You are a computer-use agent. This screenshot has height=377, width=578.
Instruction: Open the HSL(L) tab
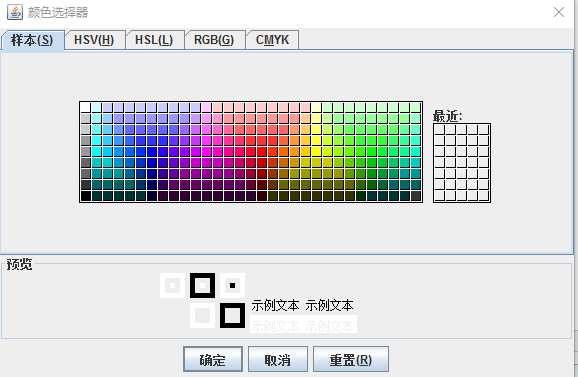[154, 40]
